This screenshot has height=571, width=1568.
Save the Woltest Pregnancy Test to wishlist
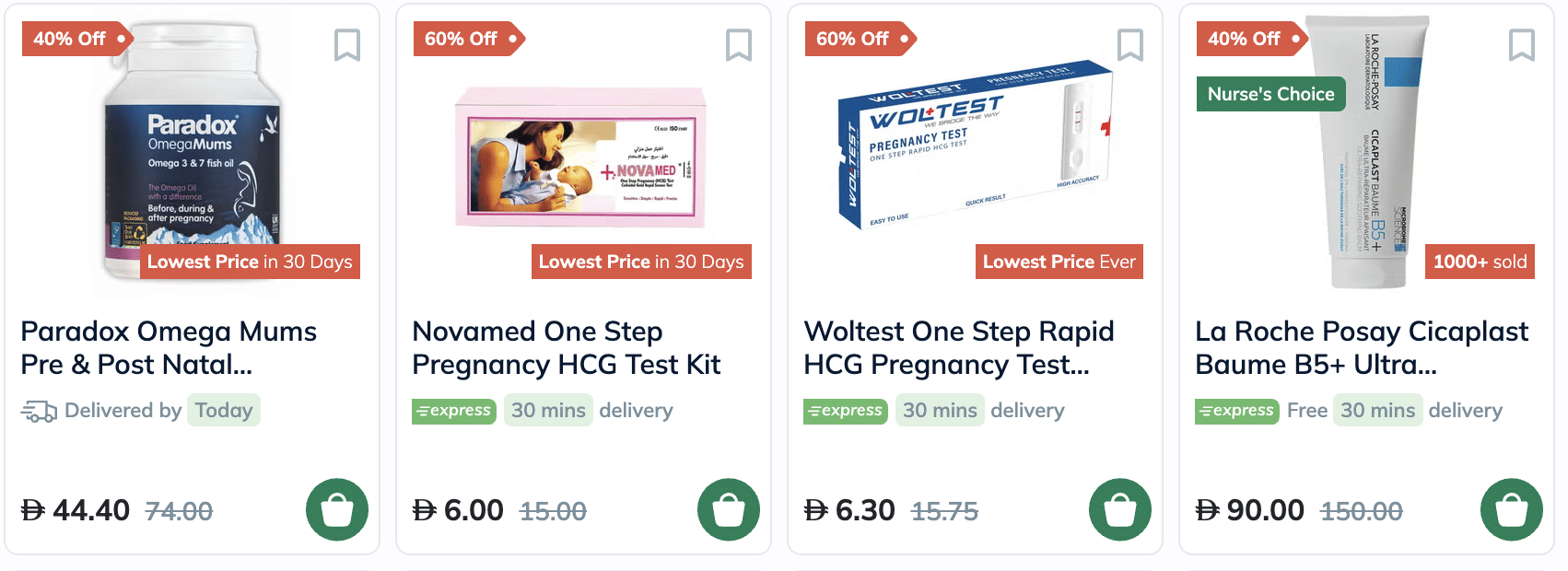tap(1129, 45)
